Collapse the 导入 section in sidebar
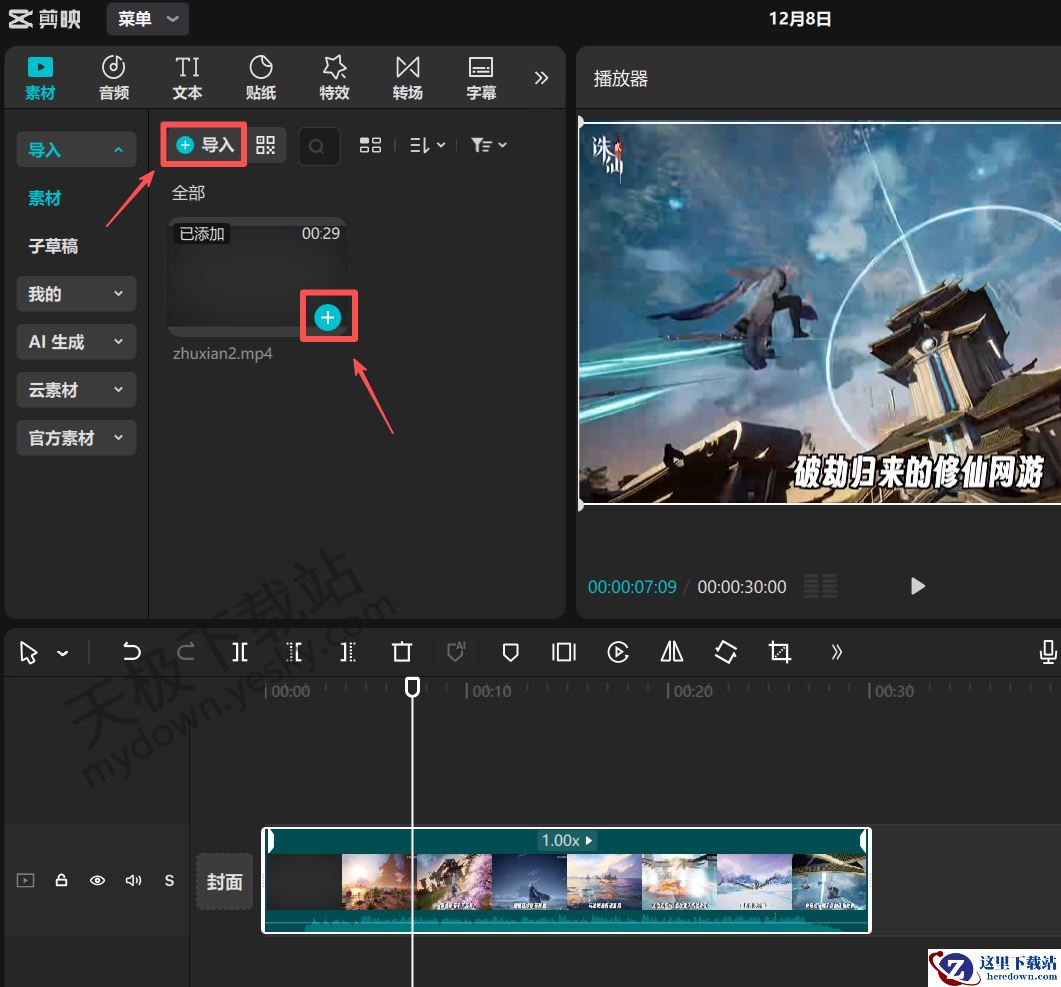1061x987 pixels. pos(76,149)
